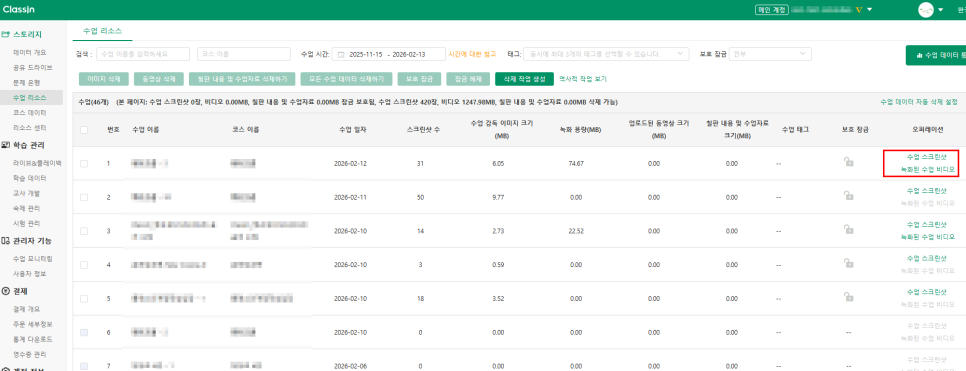Focus the 코스 이름 search input
966x371 pixels.
(x=243, y=54)
